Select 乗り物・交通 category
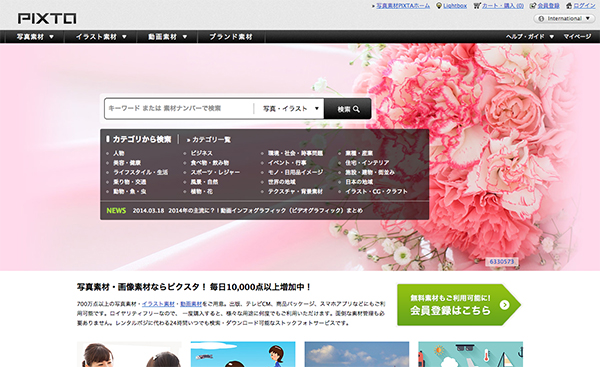 click(130, 182)
